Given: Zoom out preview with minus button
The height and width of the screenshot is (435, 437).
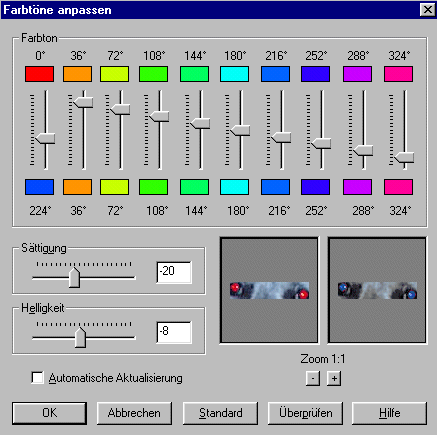Looking at the screenshot, I should 313,378.
